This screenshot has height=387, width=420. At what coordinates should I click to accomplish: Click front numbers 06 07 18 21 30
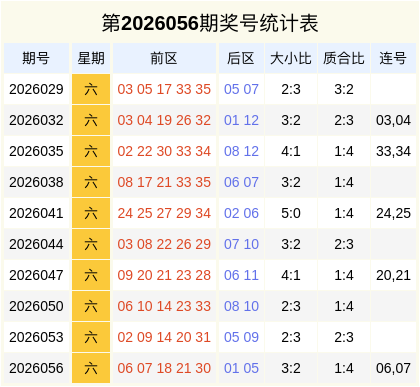(164, 368)
